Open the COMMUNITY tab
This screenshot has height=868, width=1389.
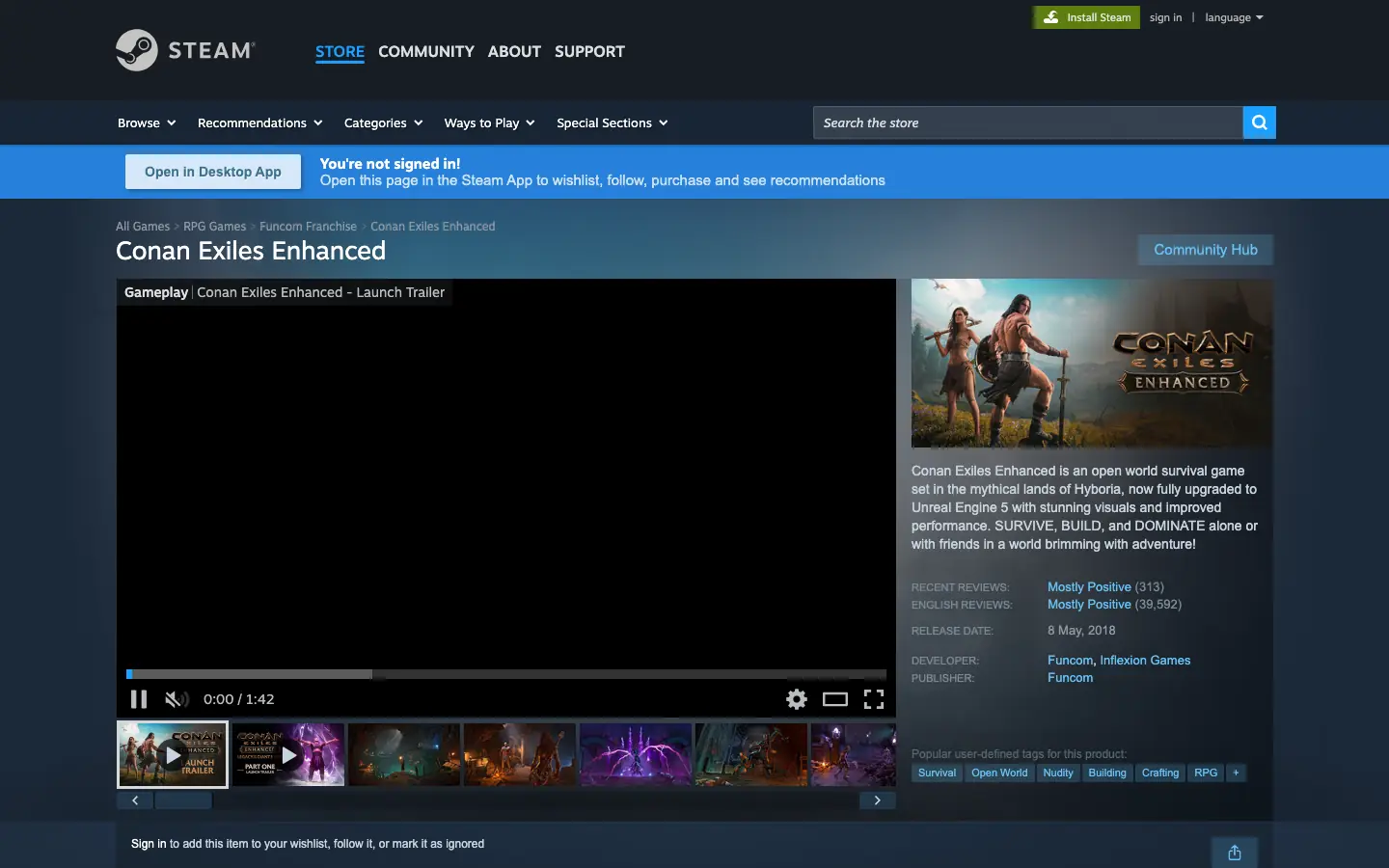click(426, 51)
